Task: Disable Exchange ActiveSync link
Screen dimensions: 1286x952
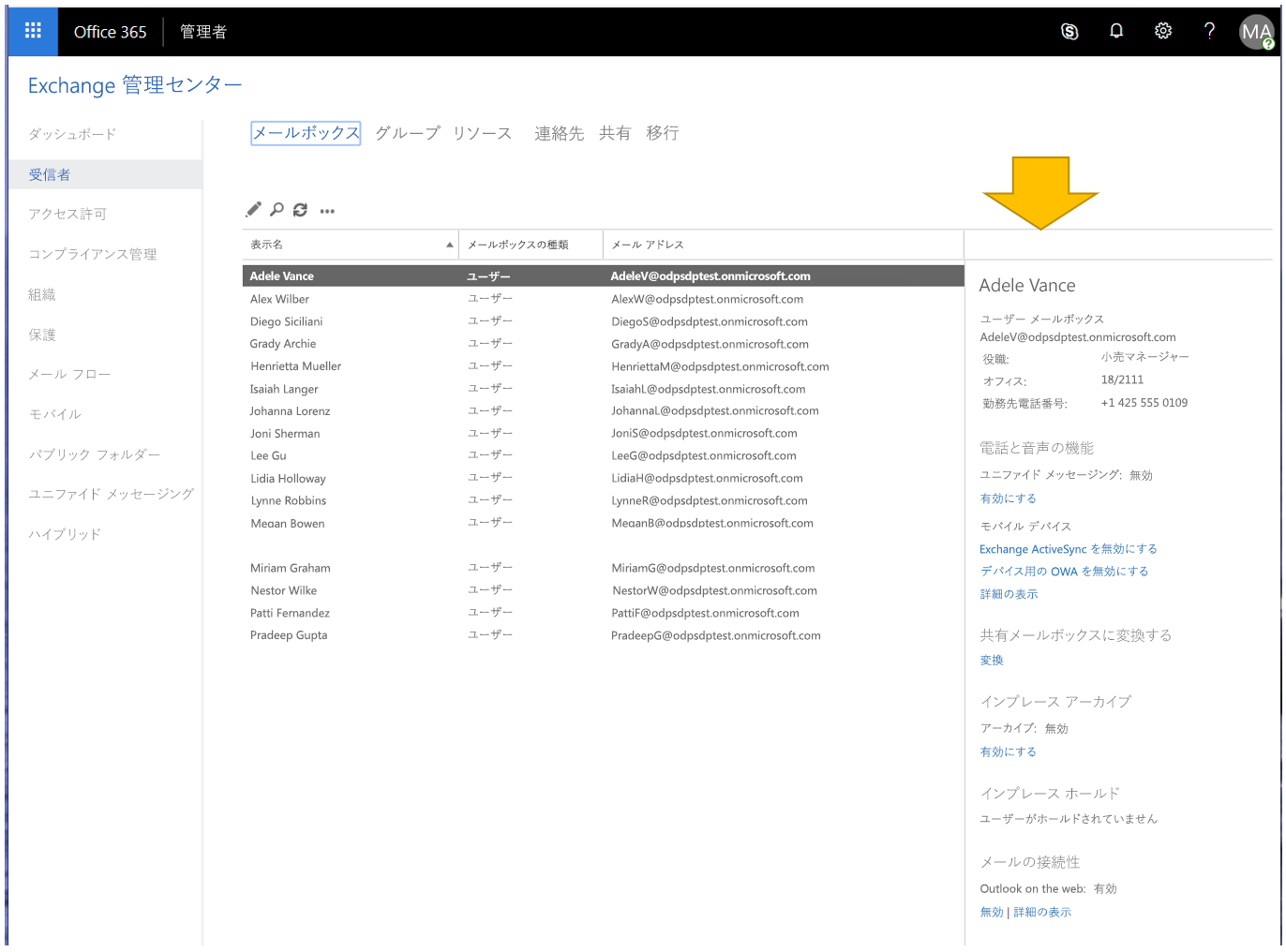Action: (x=1068, y=549)
